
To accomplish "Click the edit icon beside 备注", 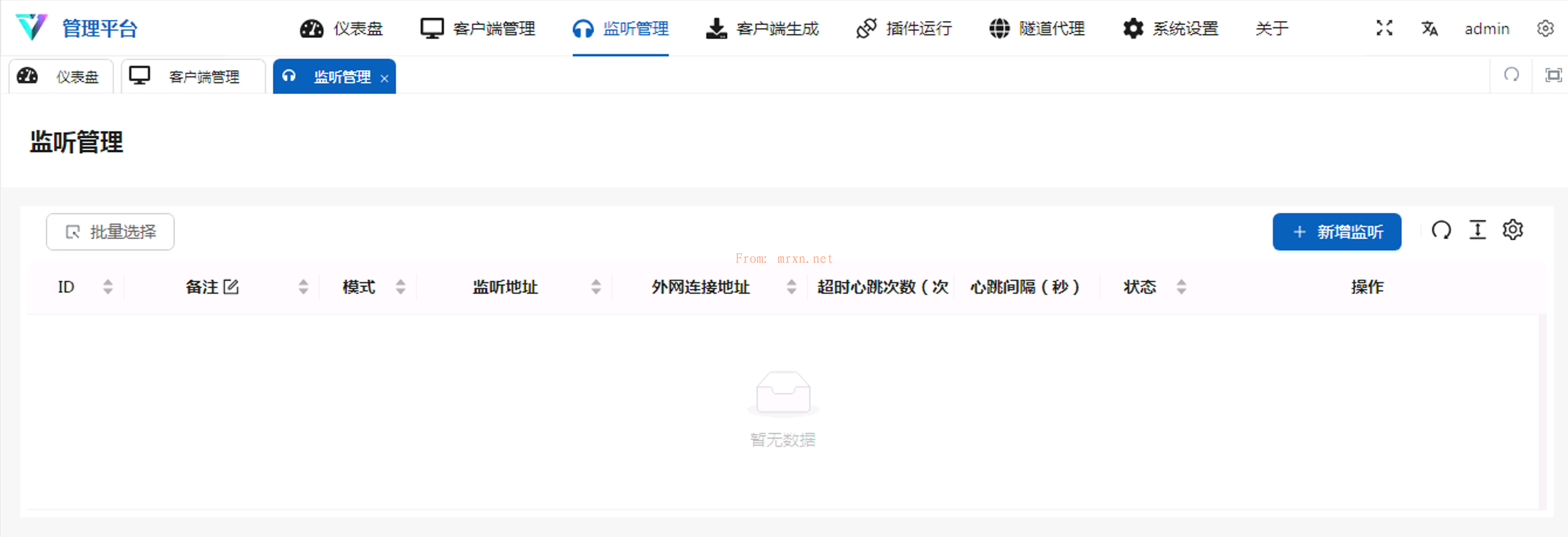I will point(231,287).
